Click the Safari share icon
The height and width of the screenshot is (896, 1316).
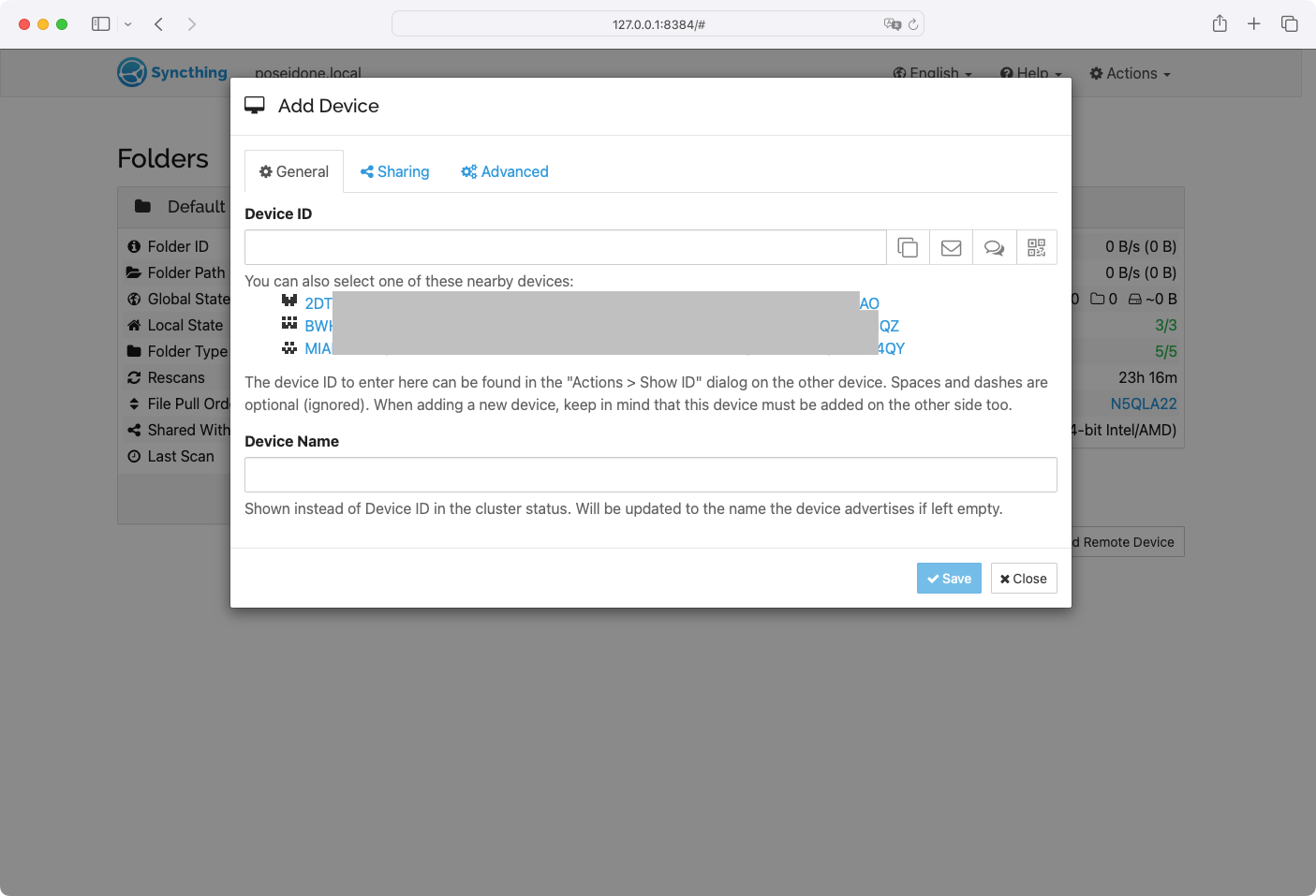point(1220,23)
